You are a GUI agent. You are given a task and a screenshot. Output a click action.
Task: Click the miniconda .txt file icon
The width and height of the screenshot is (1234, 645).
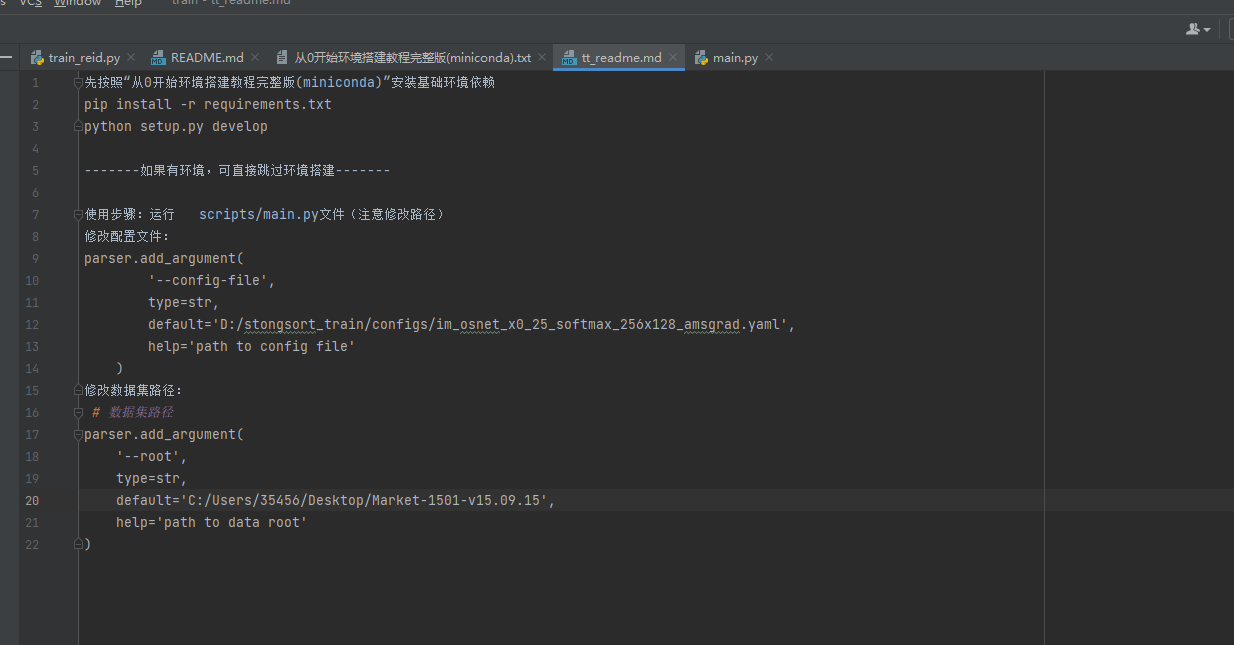click(x=281, y=58)
